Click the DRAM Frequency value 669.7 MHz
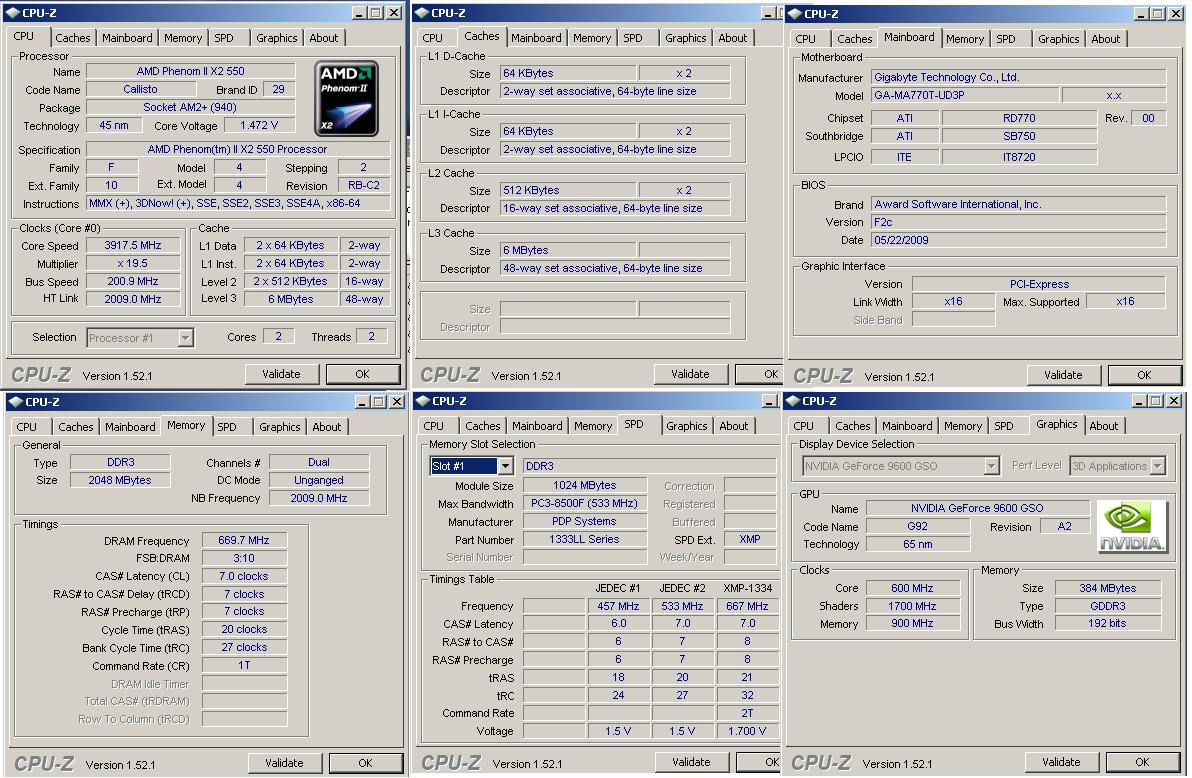The width and height of the screenshot is (1192, 778). point(244,540)
